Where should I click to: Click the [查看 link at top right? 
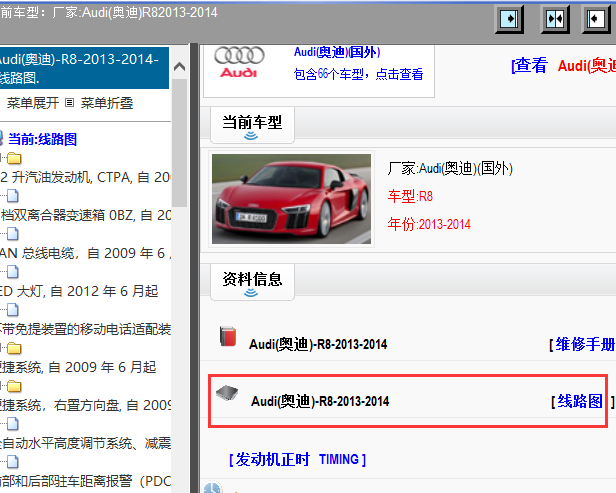pyautogui.click(x=529, y=65)
